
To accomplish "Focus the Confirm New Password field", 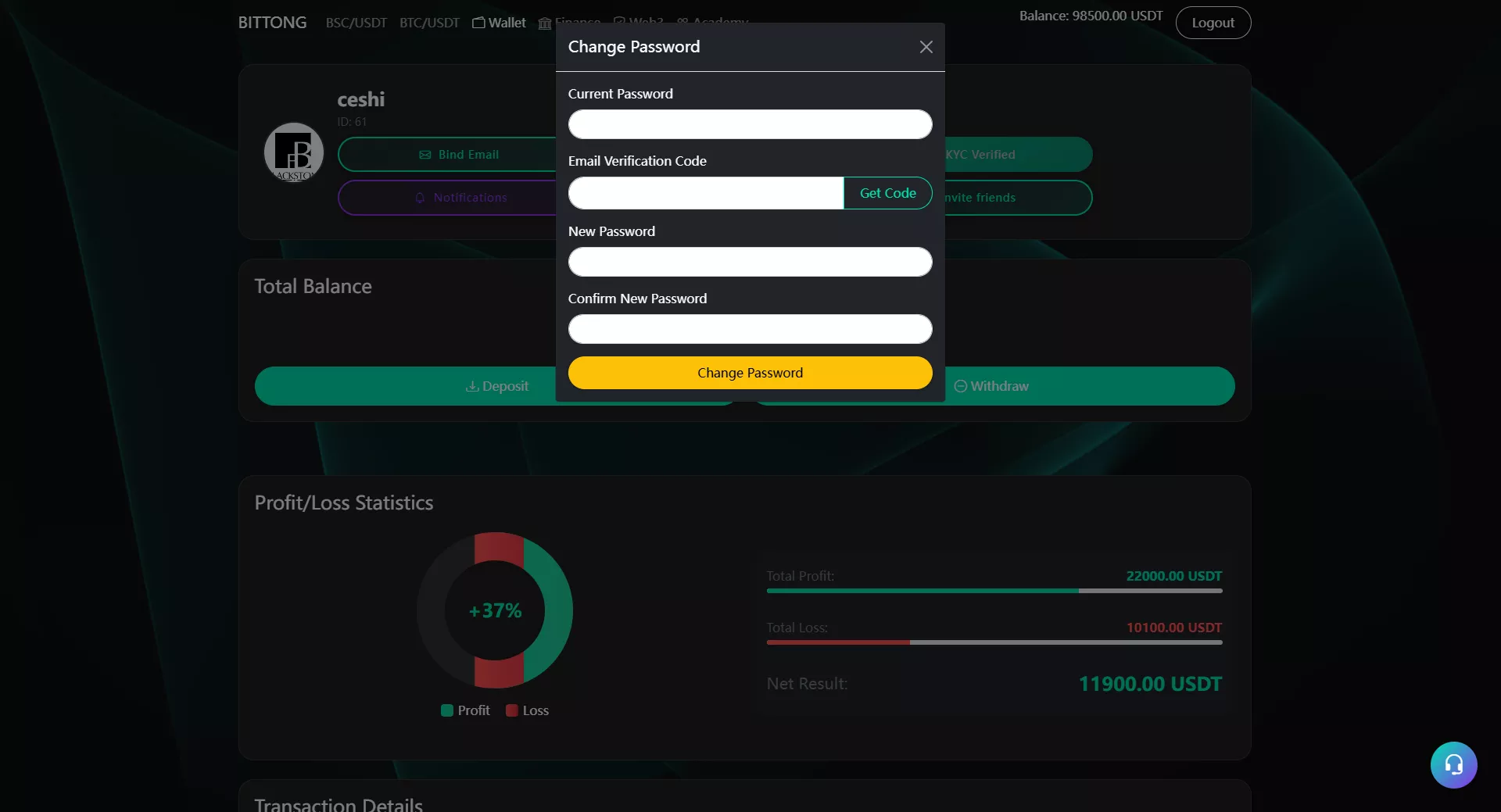I will 750,329.
